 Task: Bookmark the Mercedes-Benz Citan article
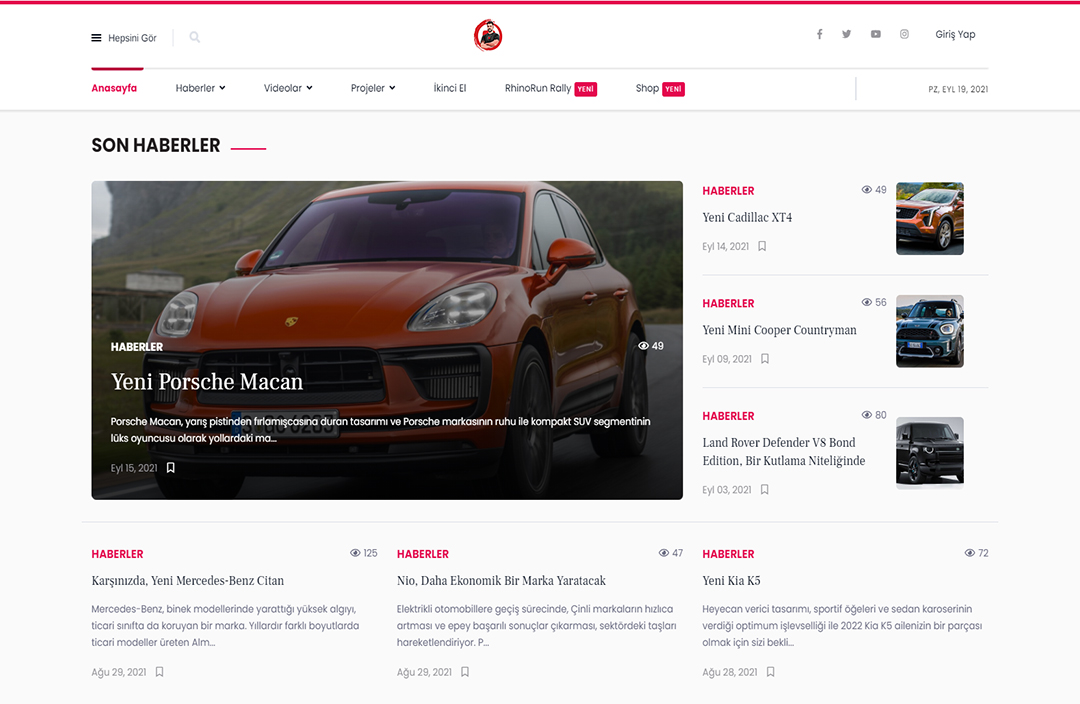tap(159, 672)
